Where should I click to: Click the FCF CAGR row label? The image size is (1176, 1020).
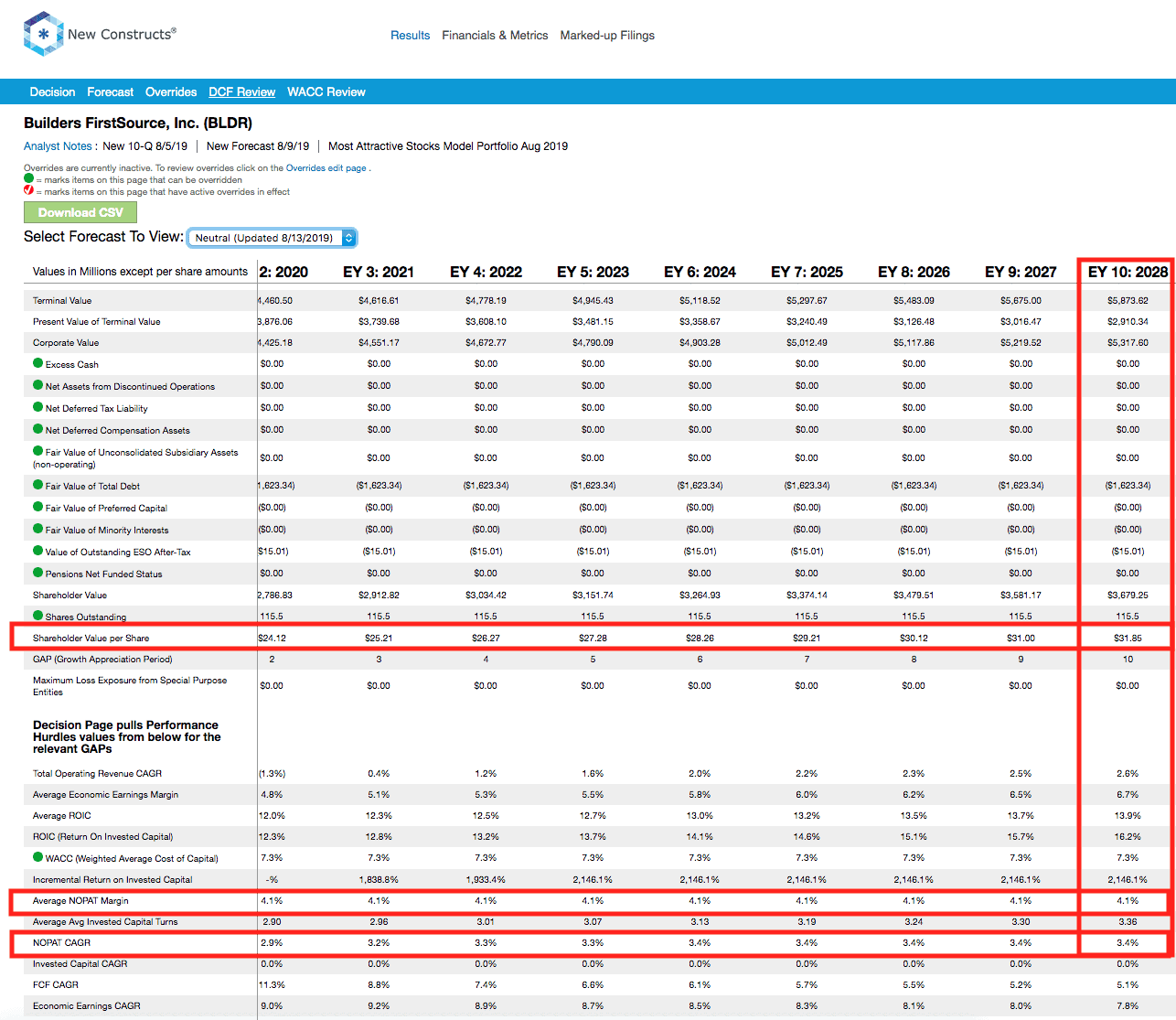click(56, 985)
